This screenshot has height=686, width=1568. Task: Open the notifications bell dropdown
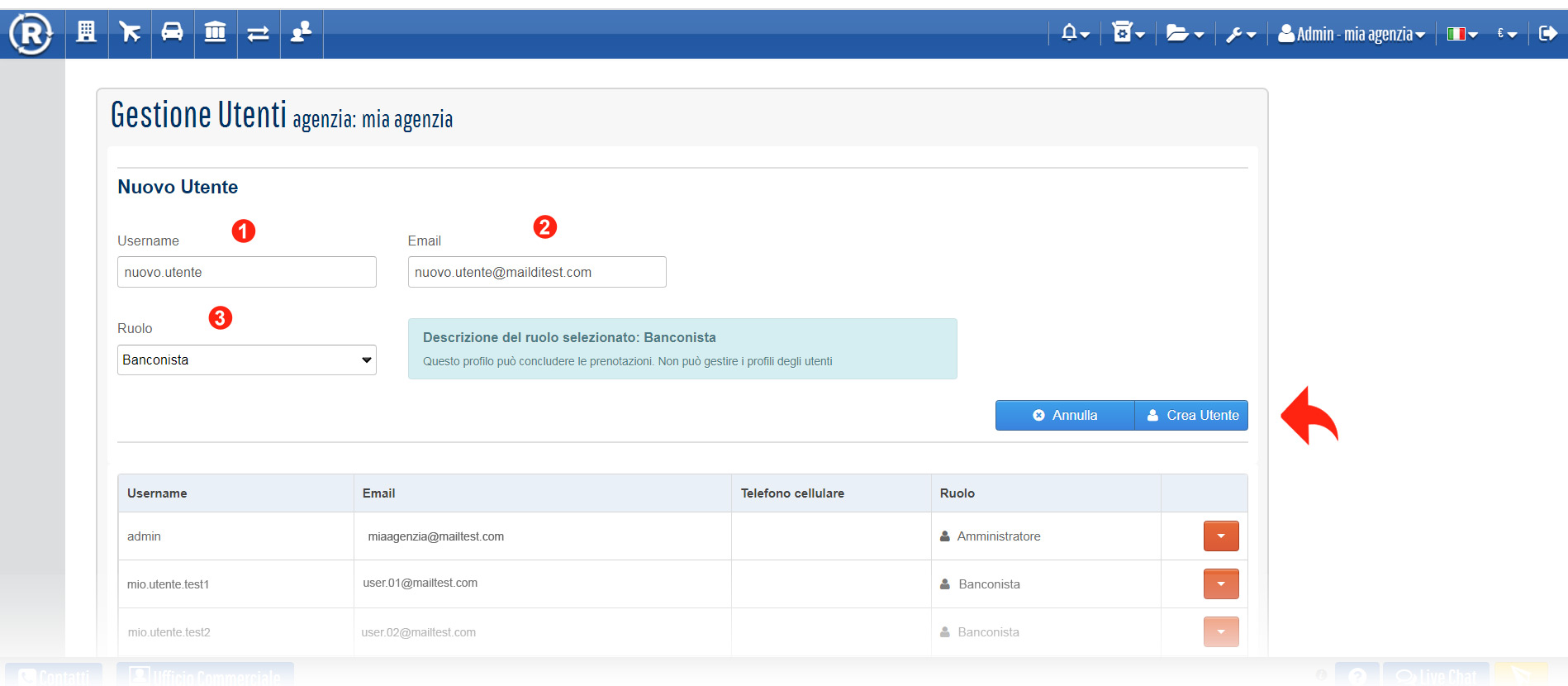(1075, 34)
